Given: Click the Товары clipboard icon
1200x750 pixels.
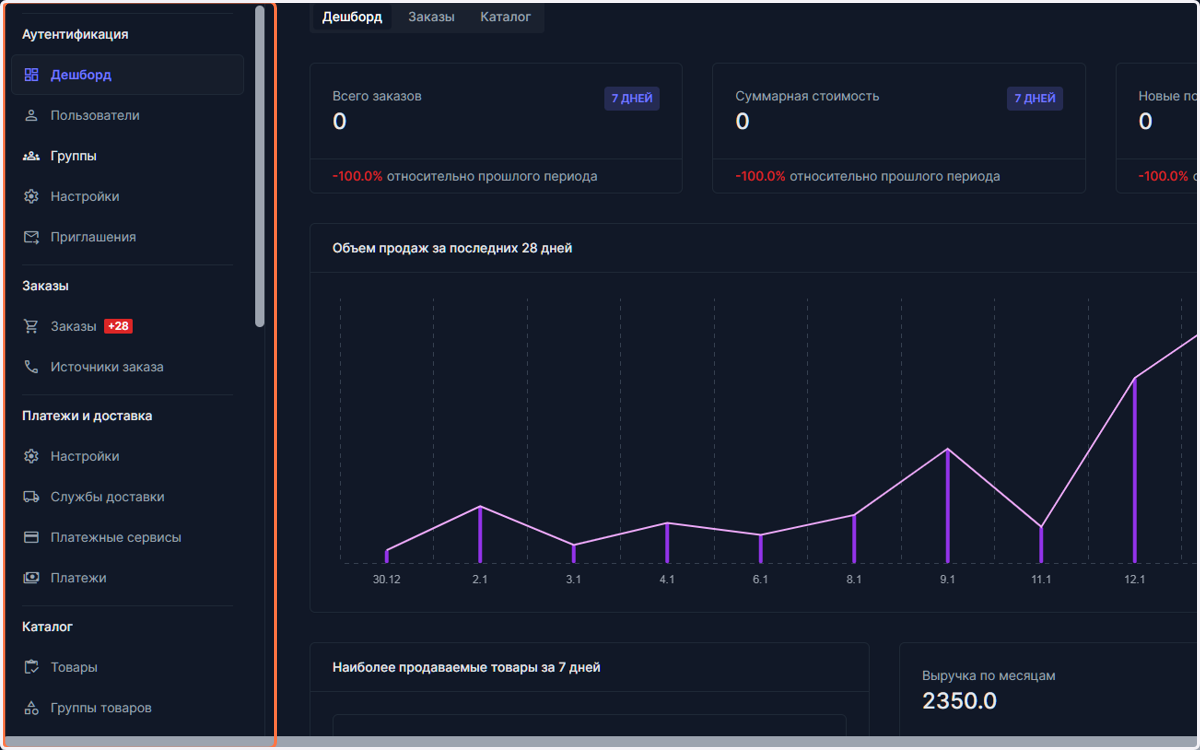Looking at the screenshot, I should coord(31,667).
